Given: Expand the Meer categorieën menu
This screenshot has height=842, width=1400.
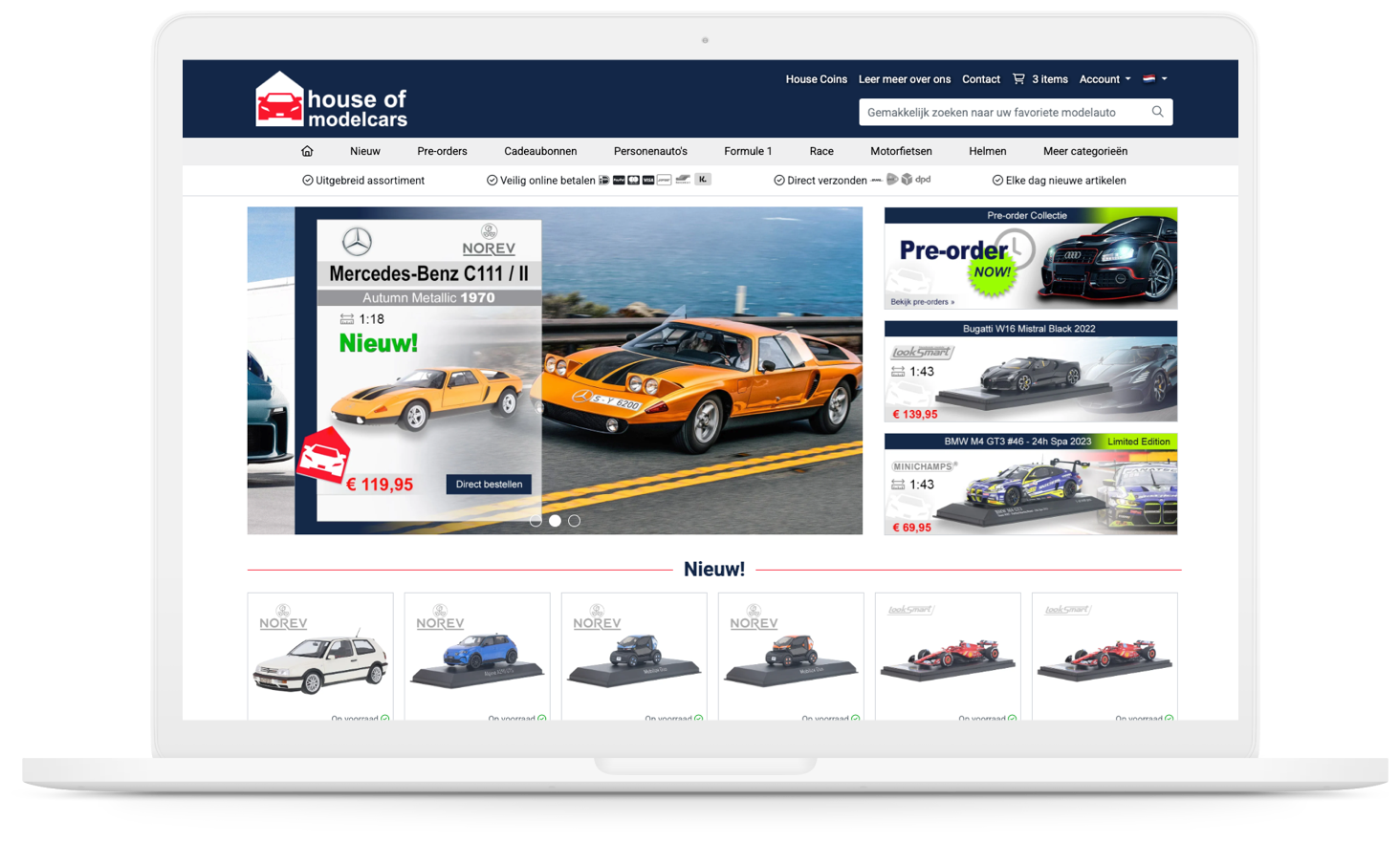Looking at the screenshot, I should pyautogui.click(x=1084, y=151).
